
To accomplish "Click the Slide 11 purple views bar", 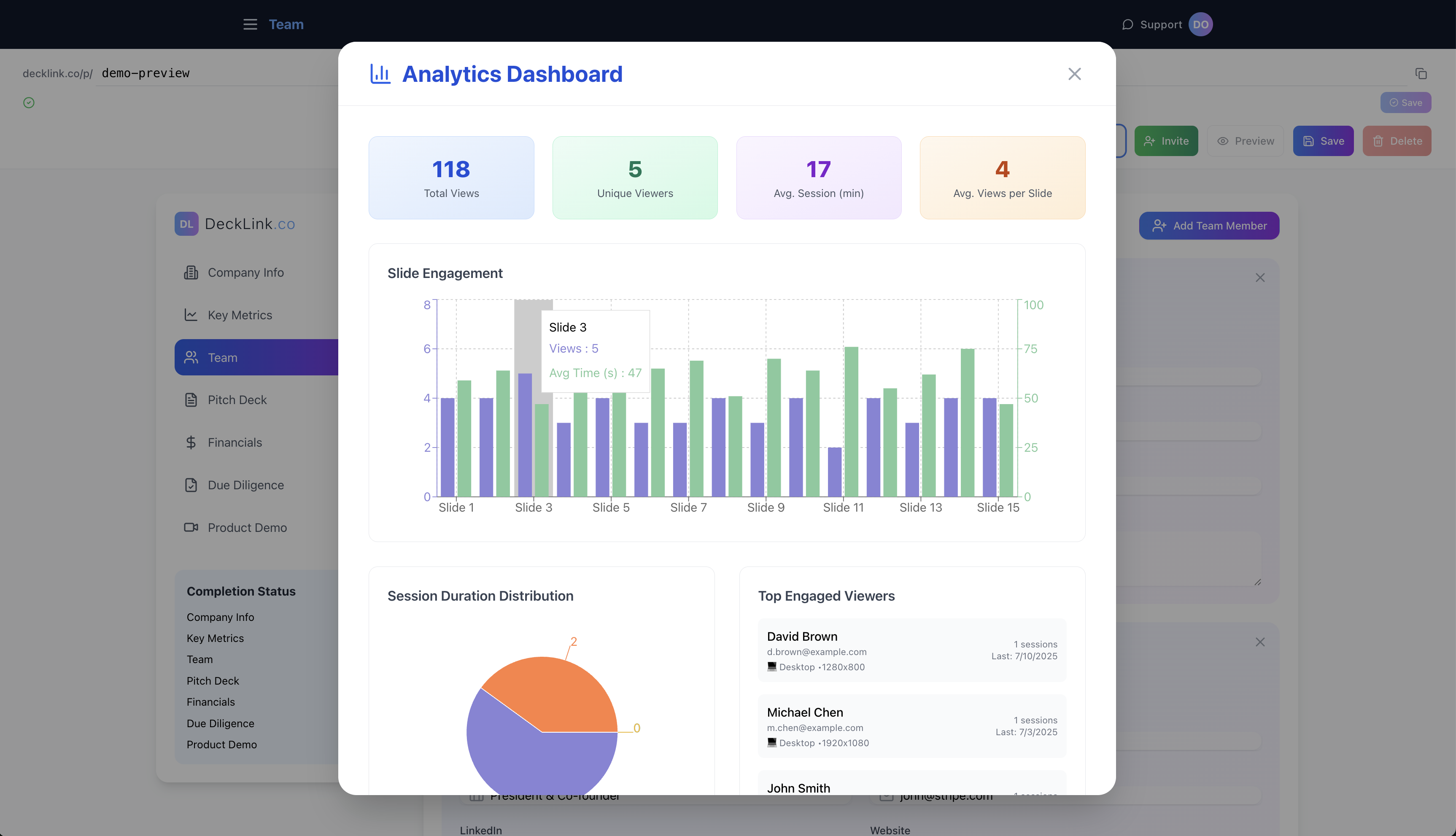I will pos(835,472).
